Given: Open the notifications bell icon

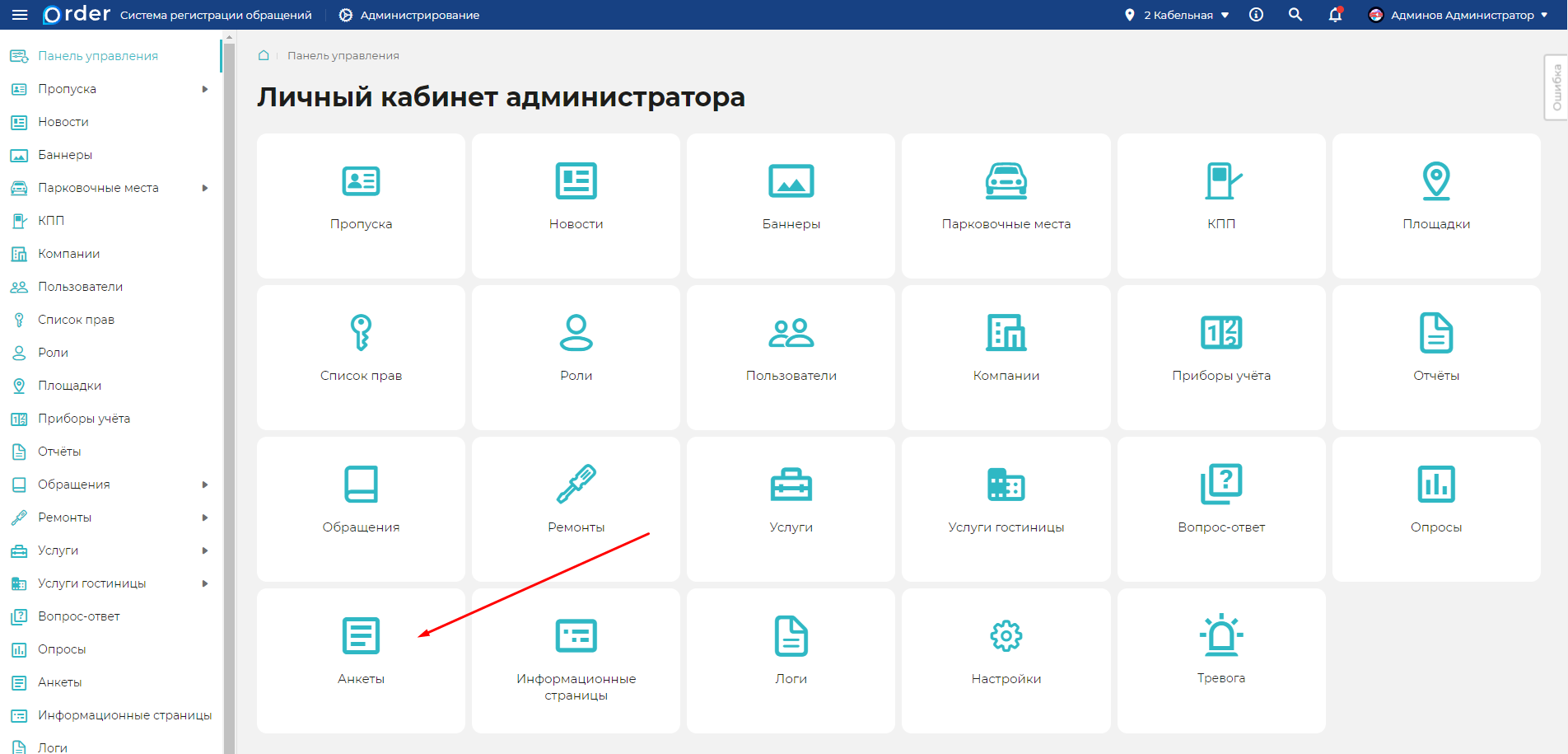Looking at the screenshot, I should (1335, 15).
